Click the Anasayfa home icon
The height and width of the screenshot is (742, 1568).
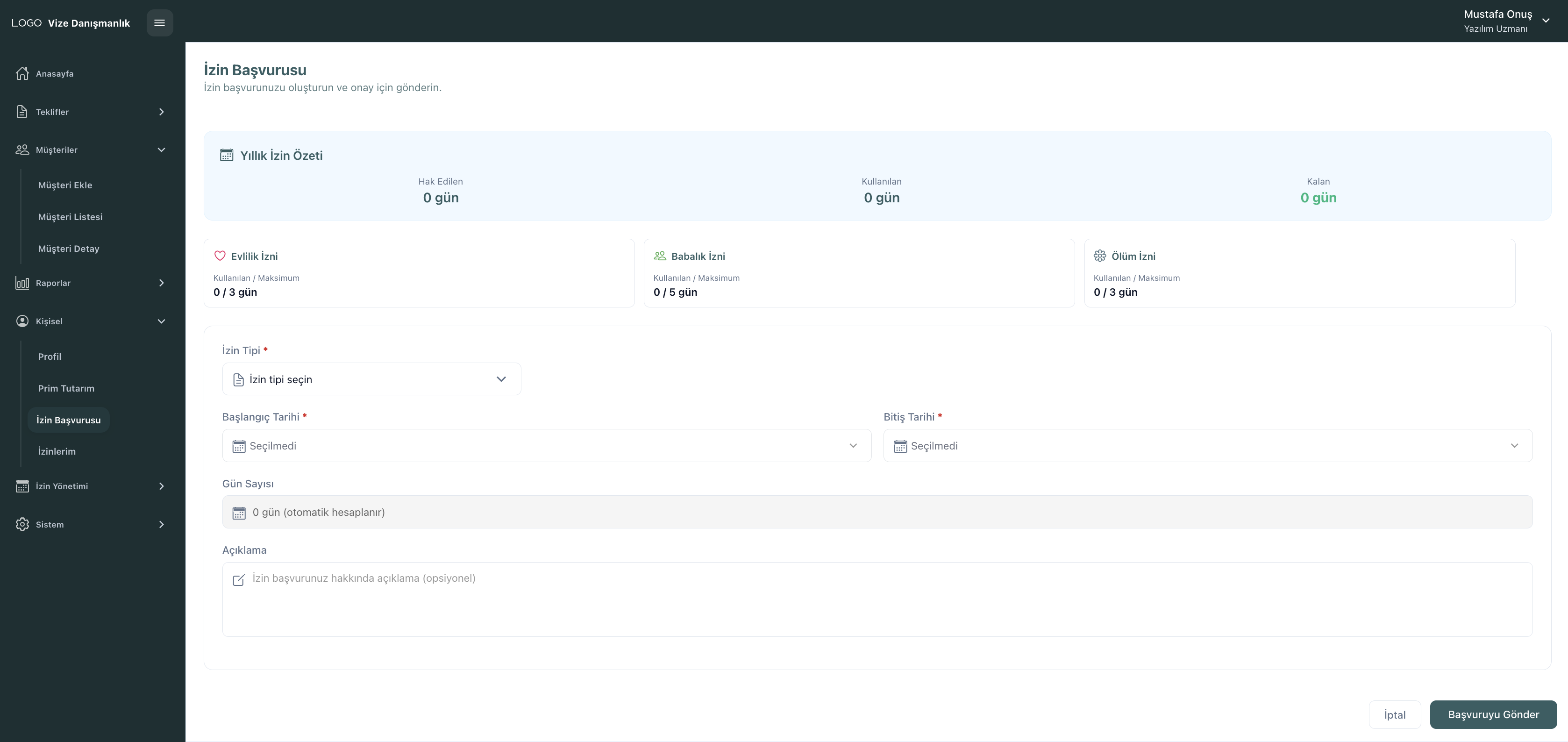pyautogui.click(x=22, y=74)
